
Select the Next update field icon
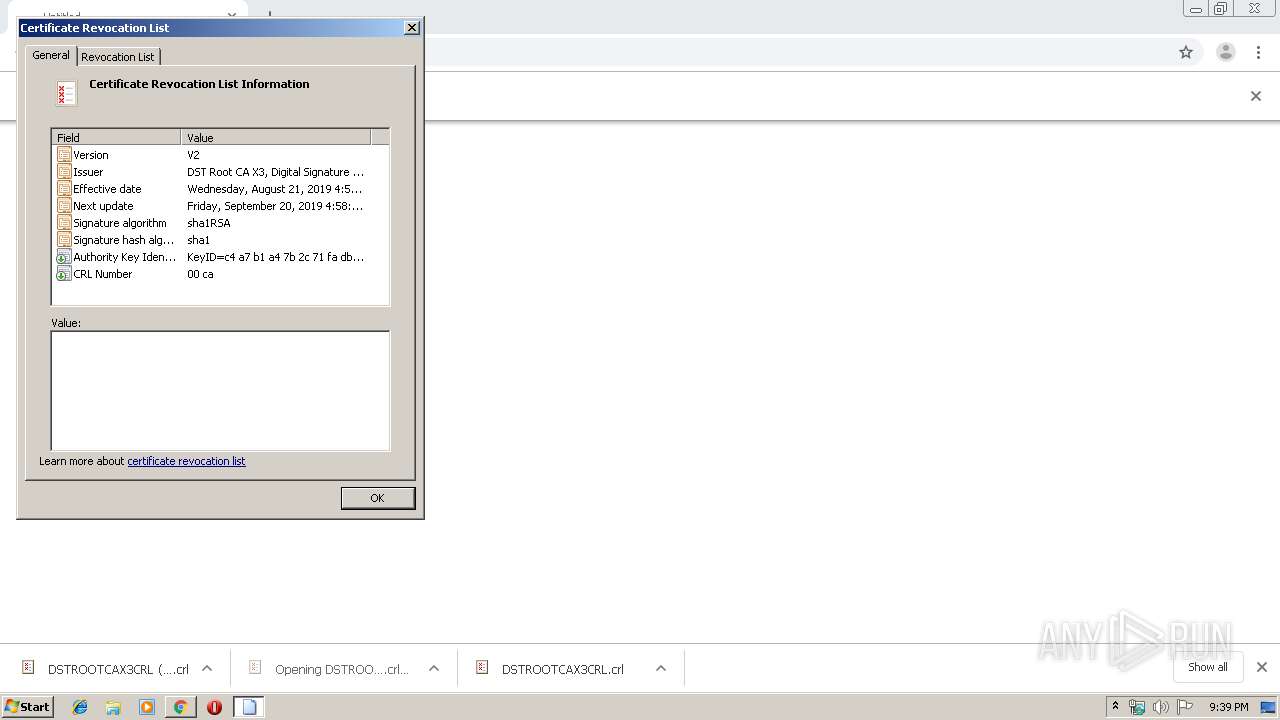[64, 206]
